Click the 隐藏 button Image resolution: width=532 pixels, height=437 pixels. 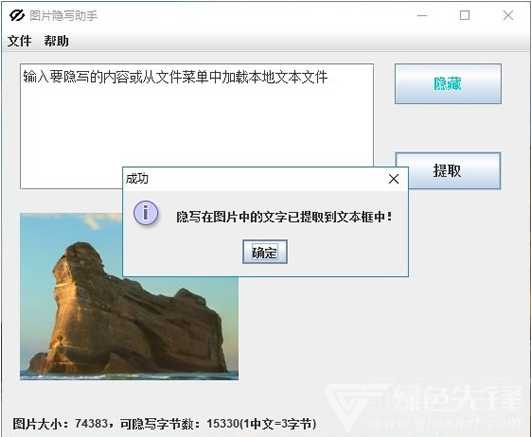click(448, 84)
